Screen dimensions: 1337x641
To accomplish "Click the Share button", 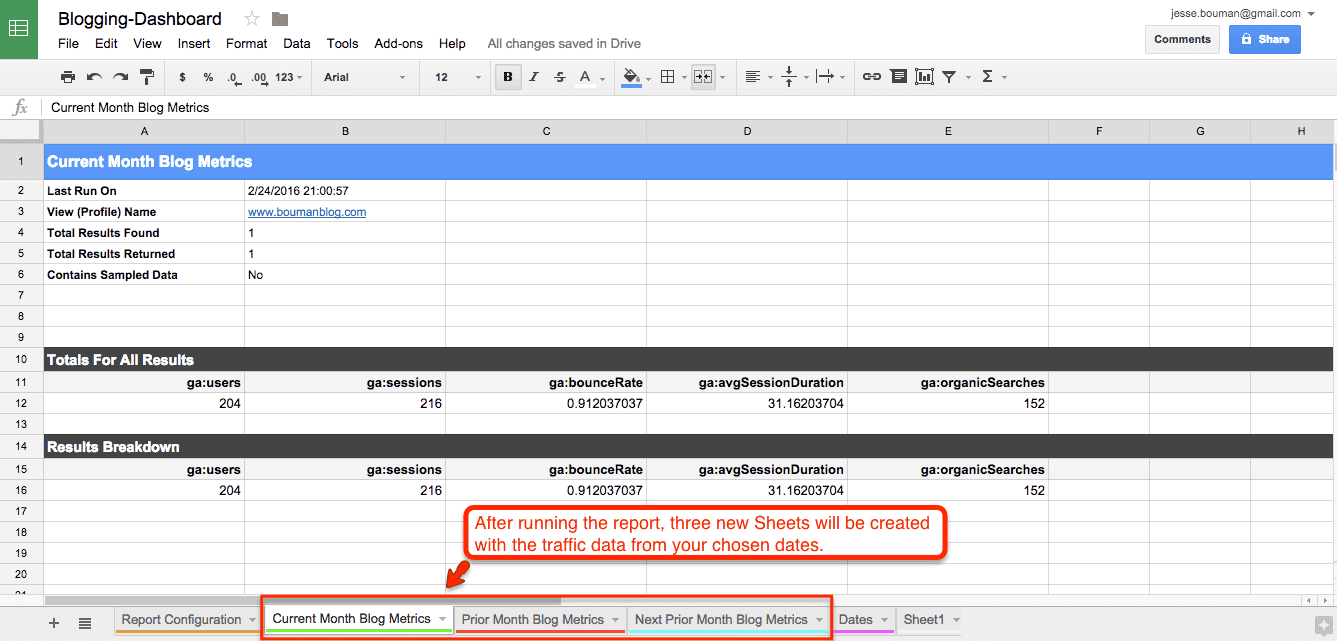I will [x=1264, y=39].
